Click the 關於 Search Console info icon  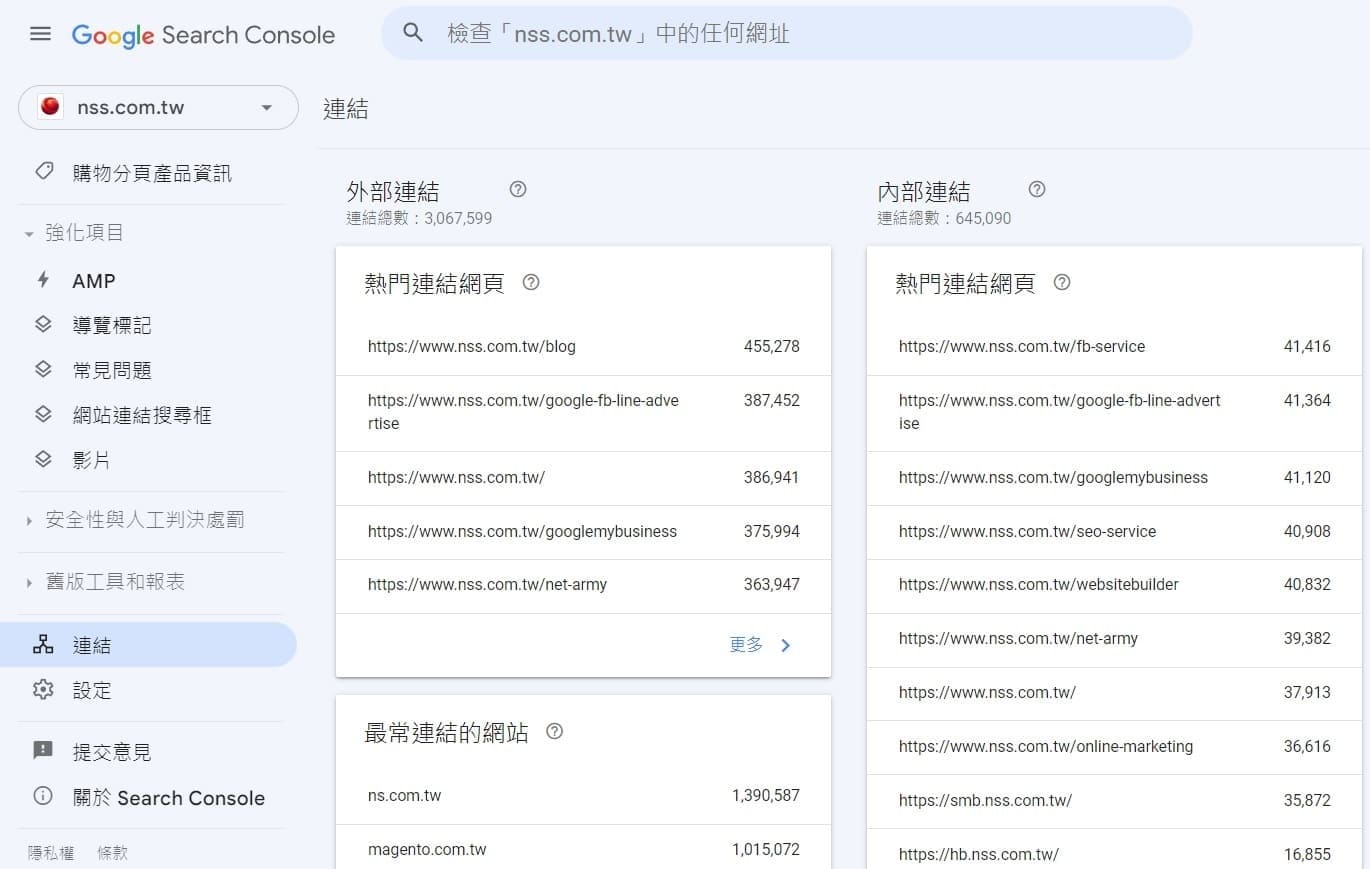click(x=43, y=797)
